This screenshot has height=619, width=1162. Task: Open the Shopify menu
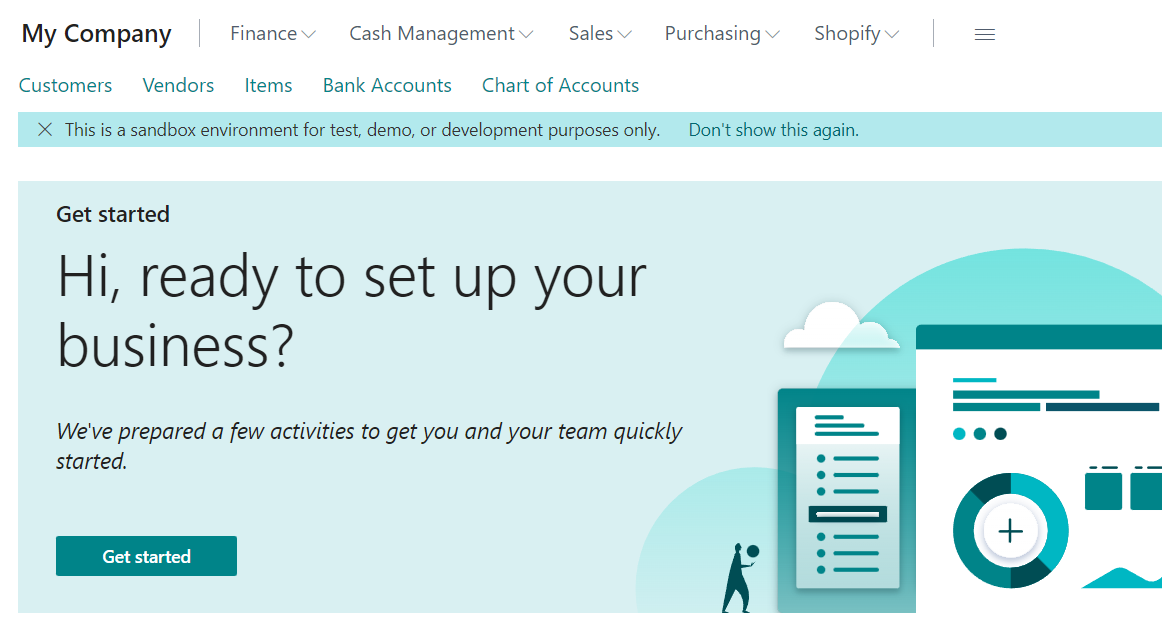pyautogui.click(x=855, y=33)
